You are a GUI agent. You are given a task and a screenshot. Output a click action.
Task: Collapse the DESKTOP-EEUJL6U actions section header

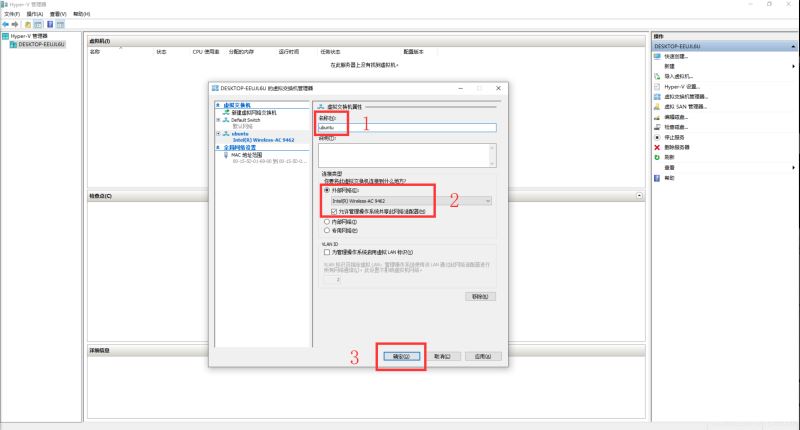point(794,46)
